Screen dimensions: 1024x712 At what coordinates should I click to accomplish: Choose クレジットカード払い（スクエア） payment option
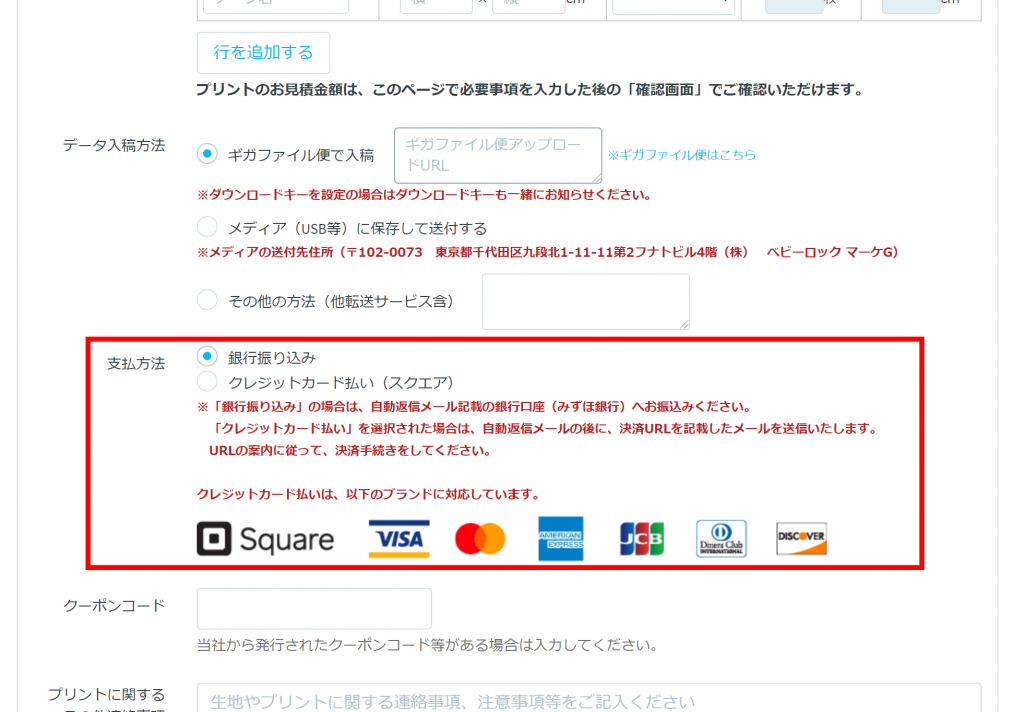pyautogui.click(x=207, y=382)
